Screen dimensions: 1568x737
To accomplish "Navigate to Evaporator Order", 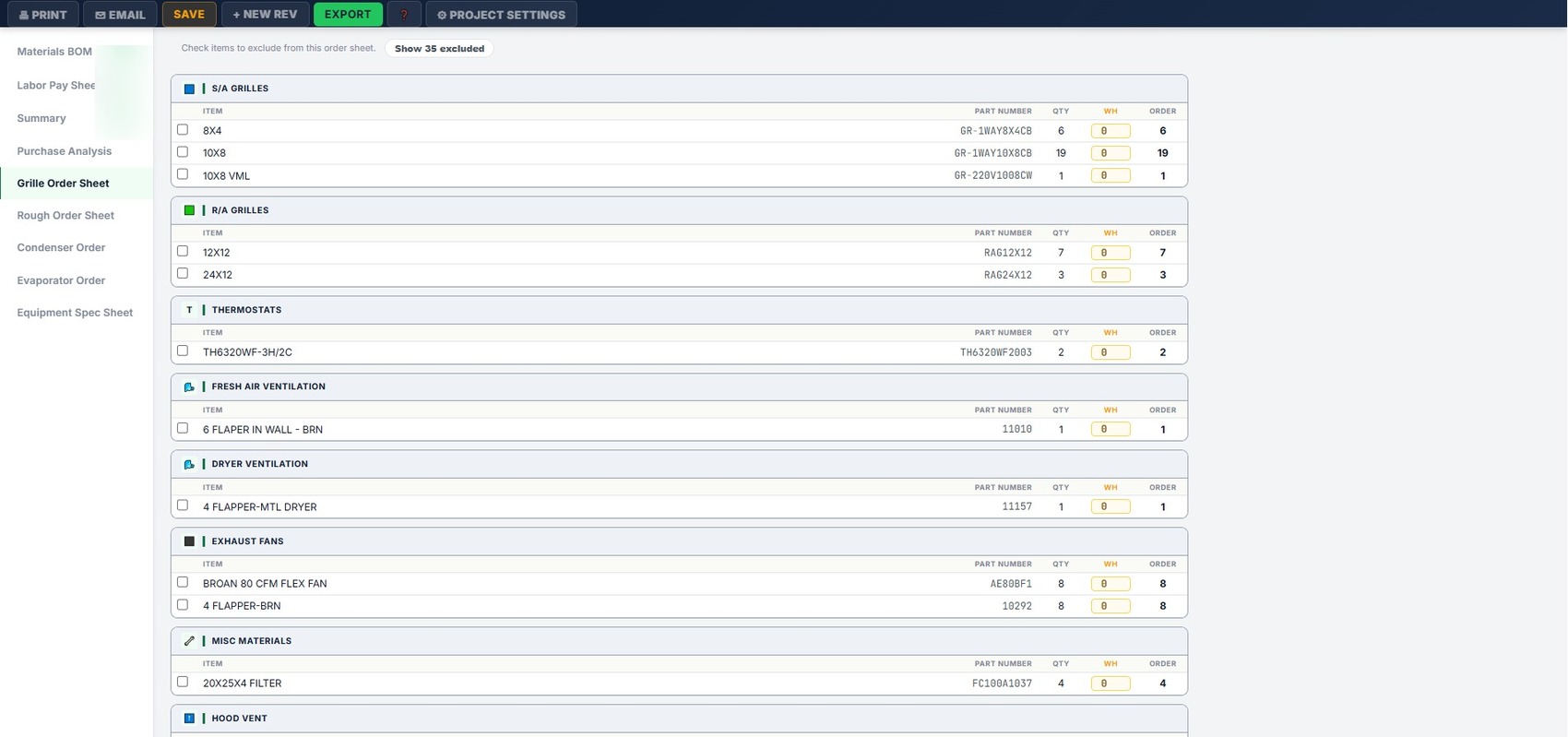I will 61,280.
